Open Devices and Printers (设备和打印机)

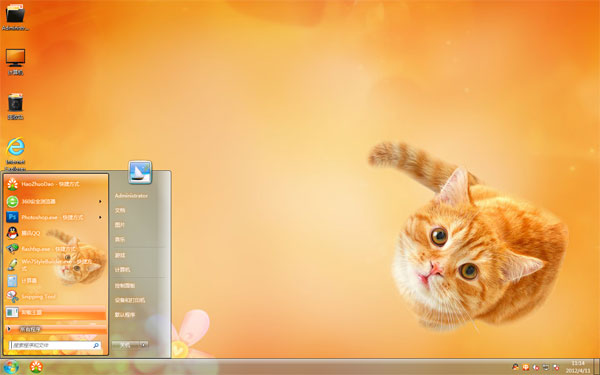[x=130, y=300]
